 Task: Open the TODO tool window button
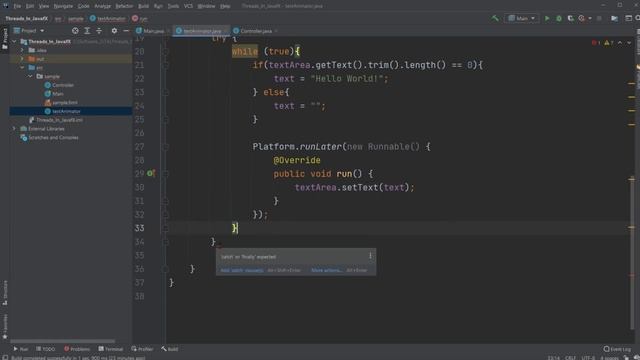(45, 349)
